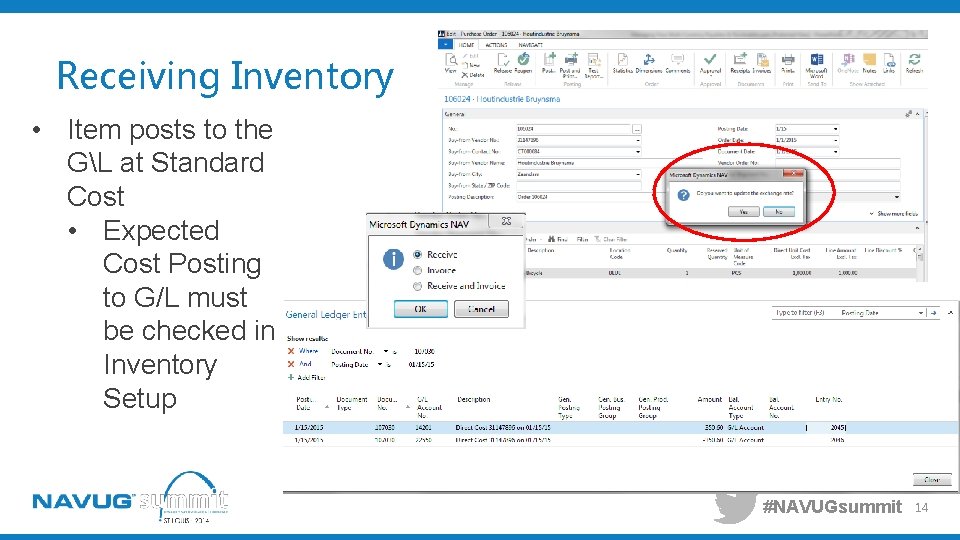The width and height of the screenshot is (960, 540).
Task: Switch to the NAVIGATE ribbon tab
Action: point(530,45)
